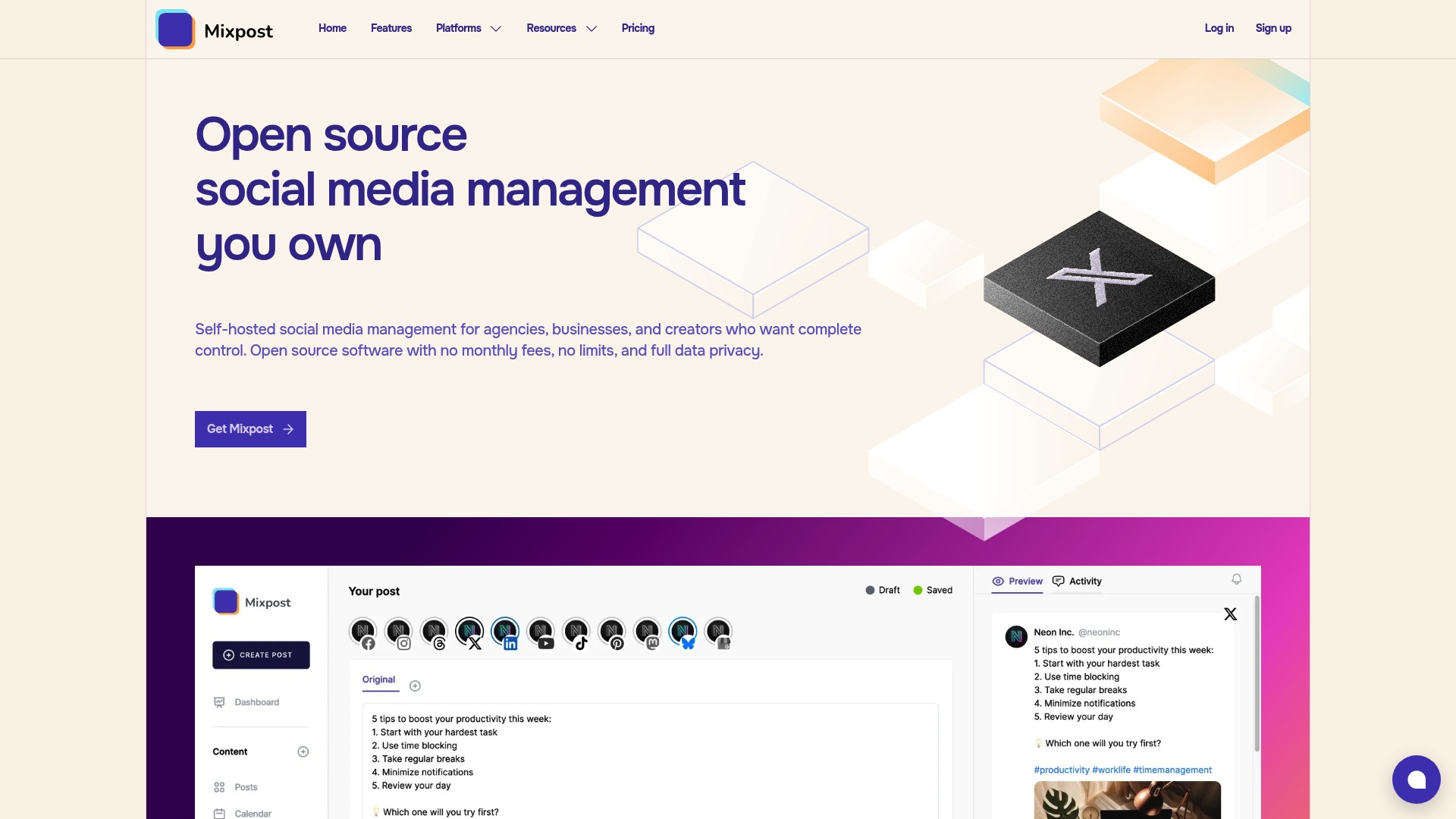This screenshot has height=819, width=1456.
Task: Click the 'Saved' status label
Action: pyautogui.click(x=940, y=590)
